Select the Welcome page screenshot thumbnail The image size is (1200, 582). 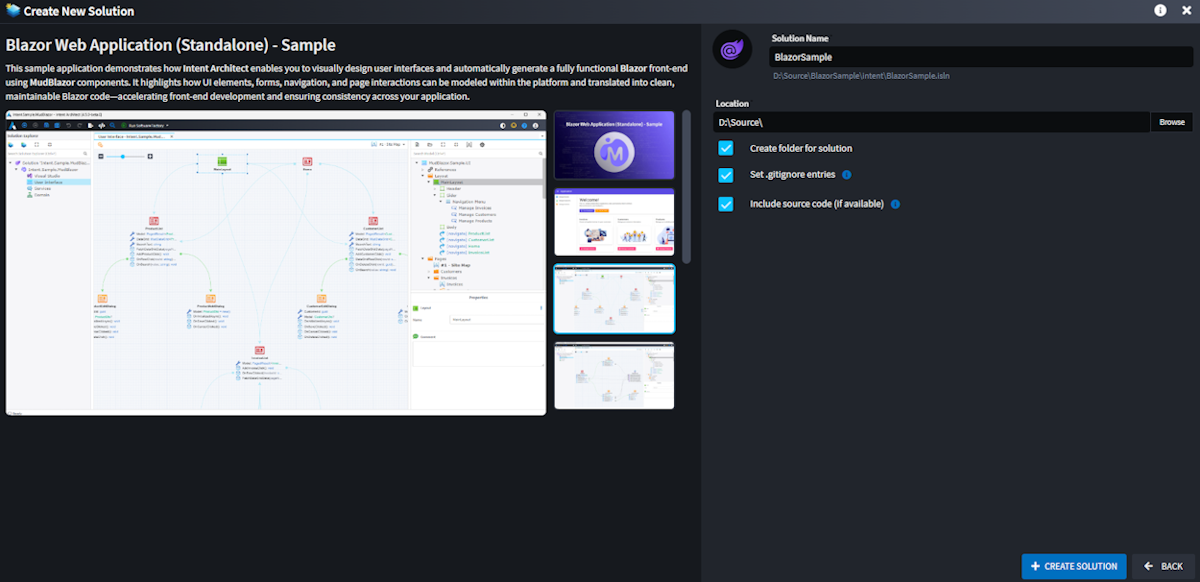[x=614, y=221]
